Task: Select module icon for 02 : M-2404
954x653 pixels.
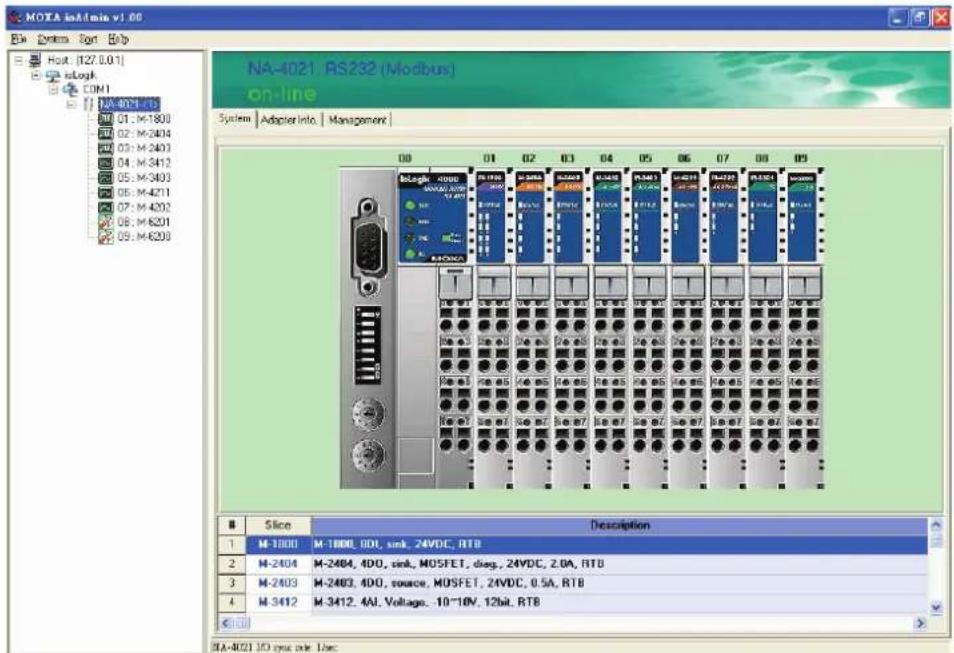Action: 106,133
